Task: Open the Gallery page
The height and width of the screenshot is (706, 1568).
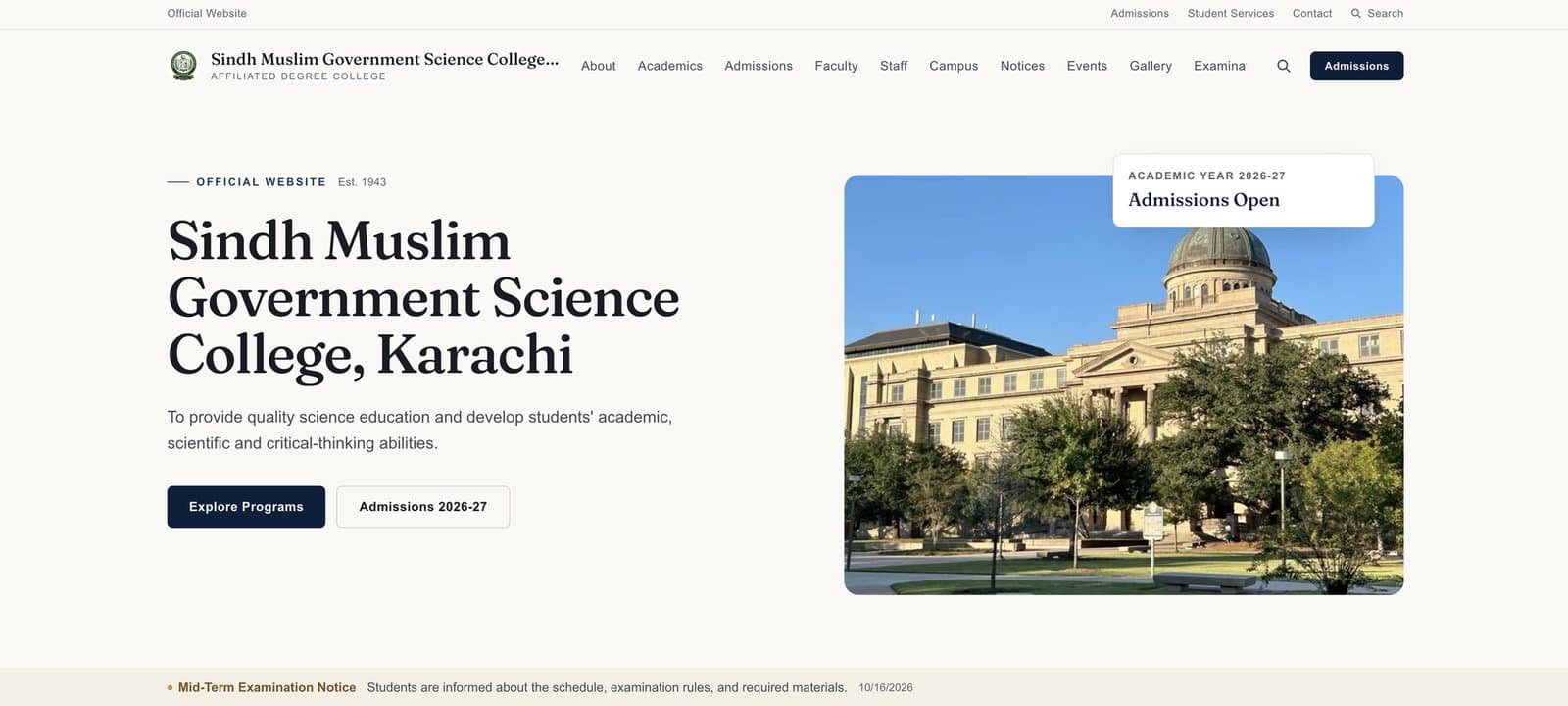Action: pyautogui.click(x=1151, y=66)
